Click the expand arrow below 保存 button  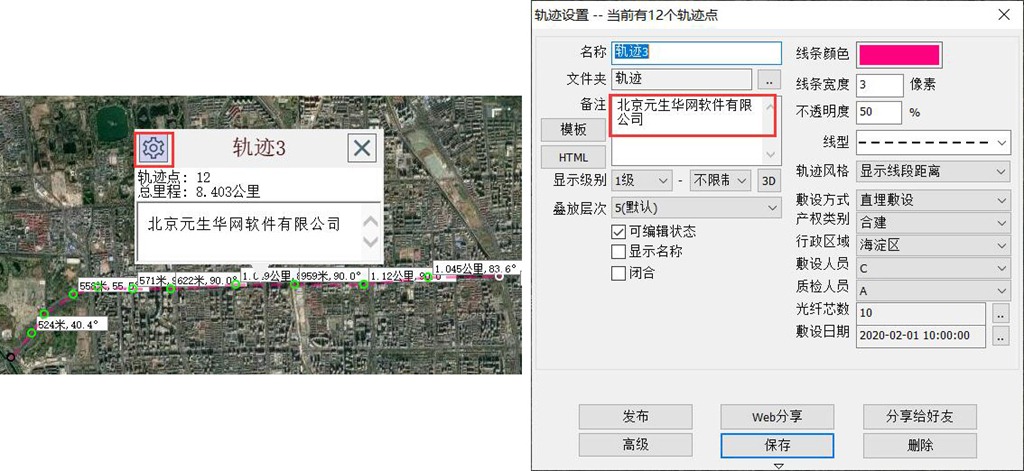[x=777, y=465]
